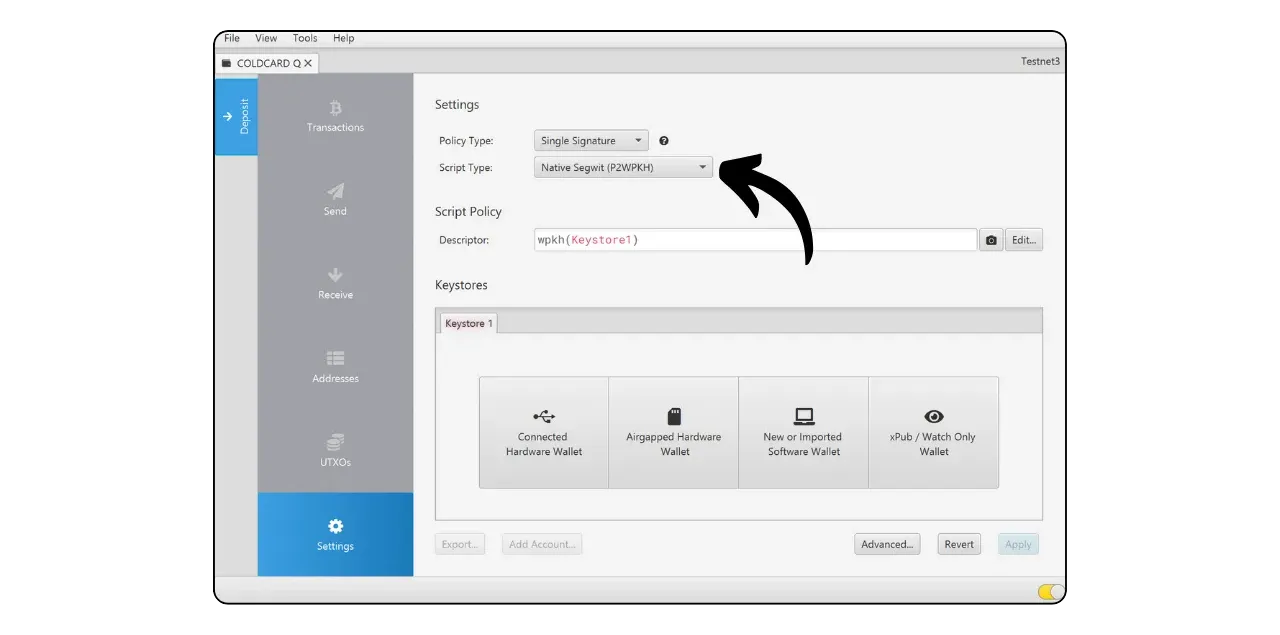Click into the Descriptor text field
This screenshot has width=1280, height=635.
[755, 240]
